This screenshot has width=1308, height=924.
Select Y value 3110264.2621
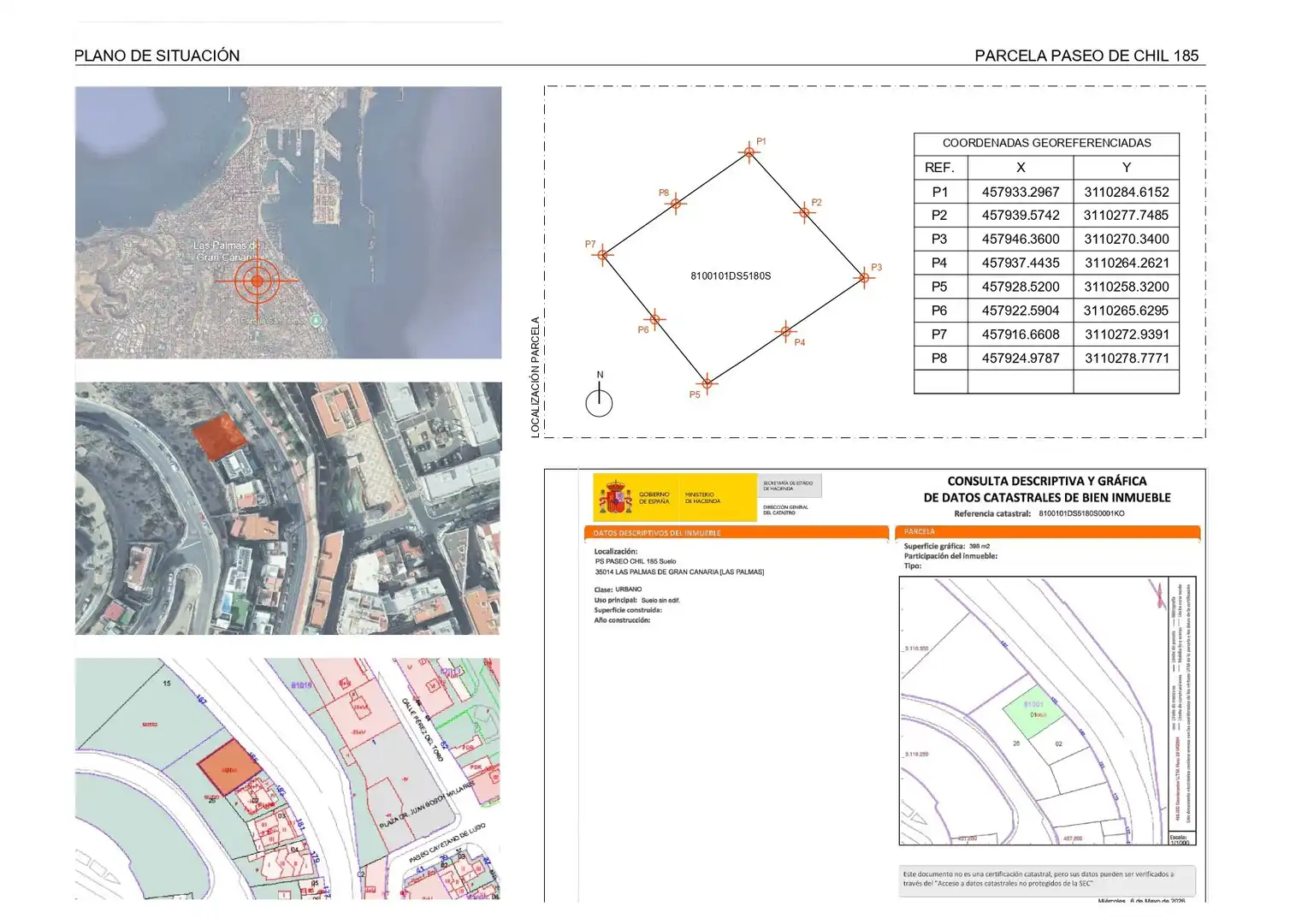coord(1127,264)
